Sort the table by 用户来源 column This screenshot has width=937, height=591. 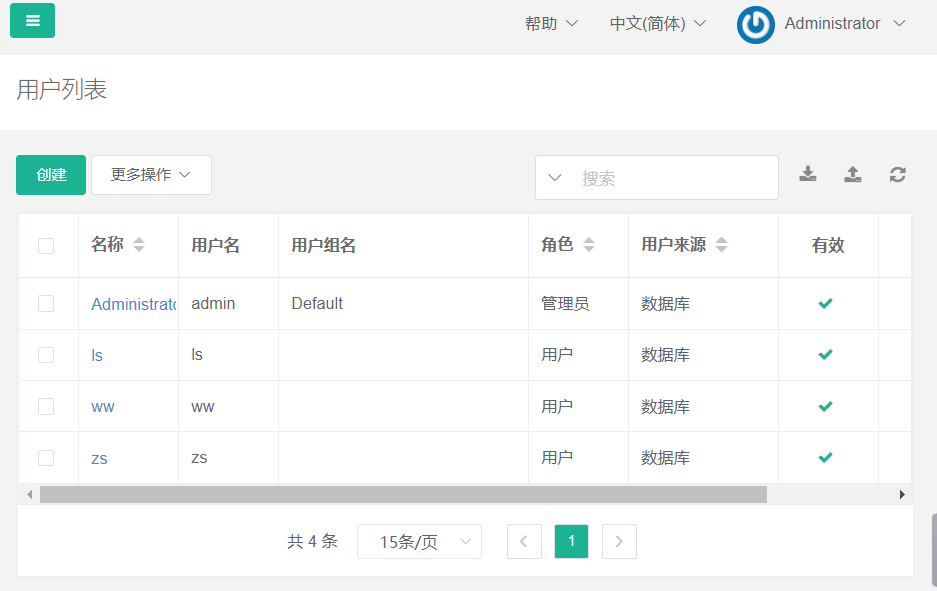point(721,245)
